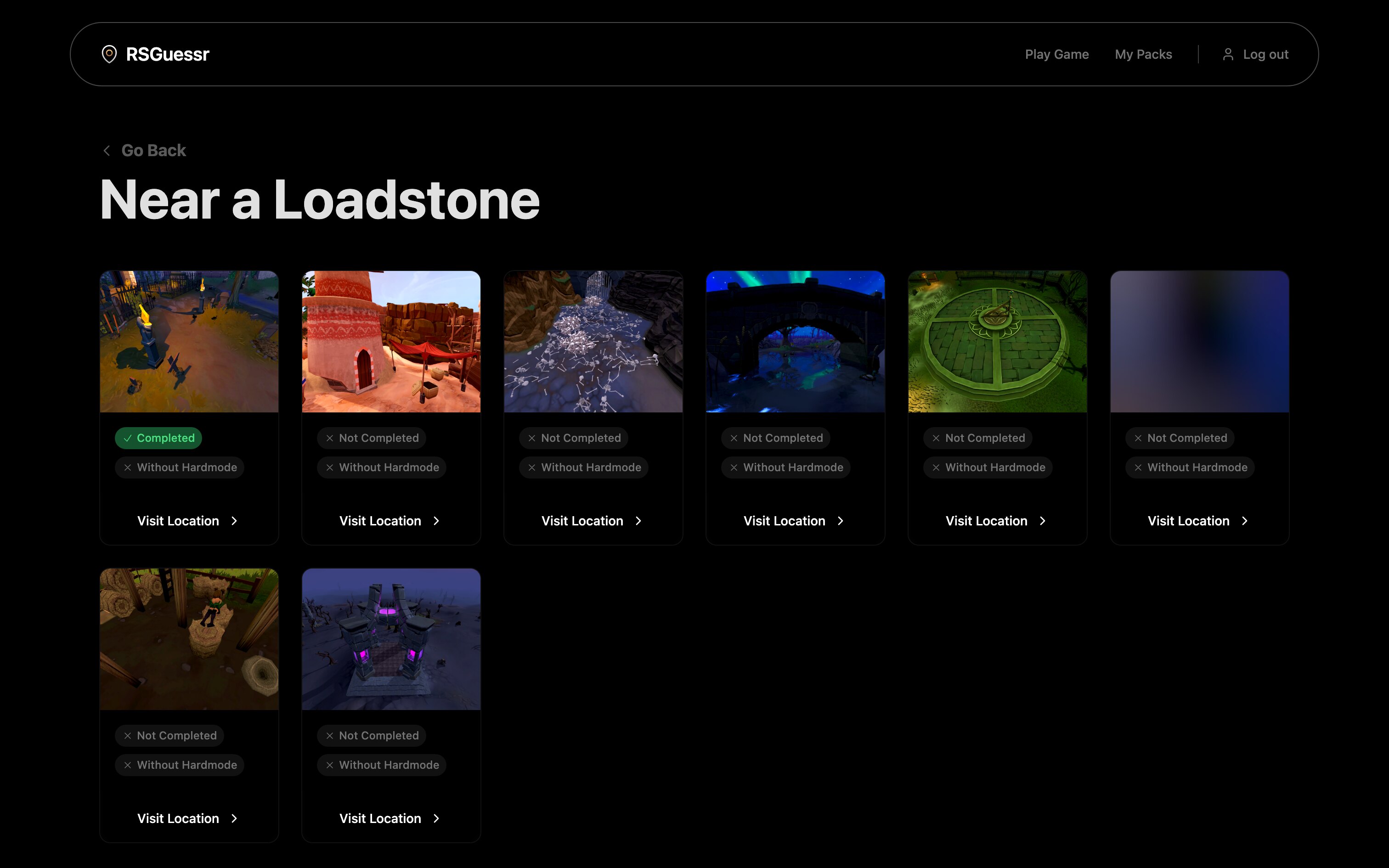Screen dimensions: 1389x868
Task: Visit Location for the hay bale barn card
Action: point(188,818)
